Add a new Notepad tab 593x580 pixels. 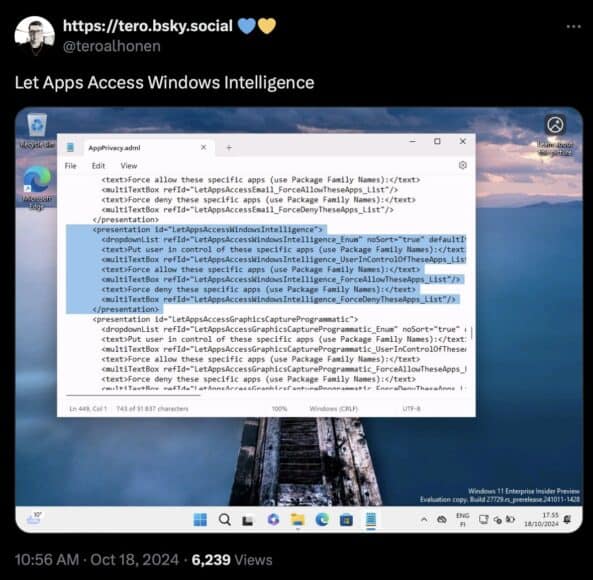click(229, 147)
